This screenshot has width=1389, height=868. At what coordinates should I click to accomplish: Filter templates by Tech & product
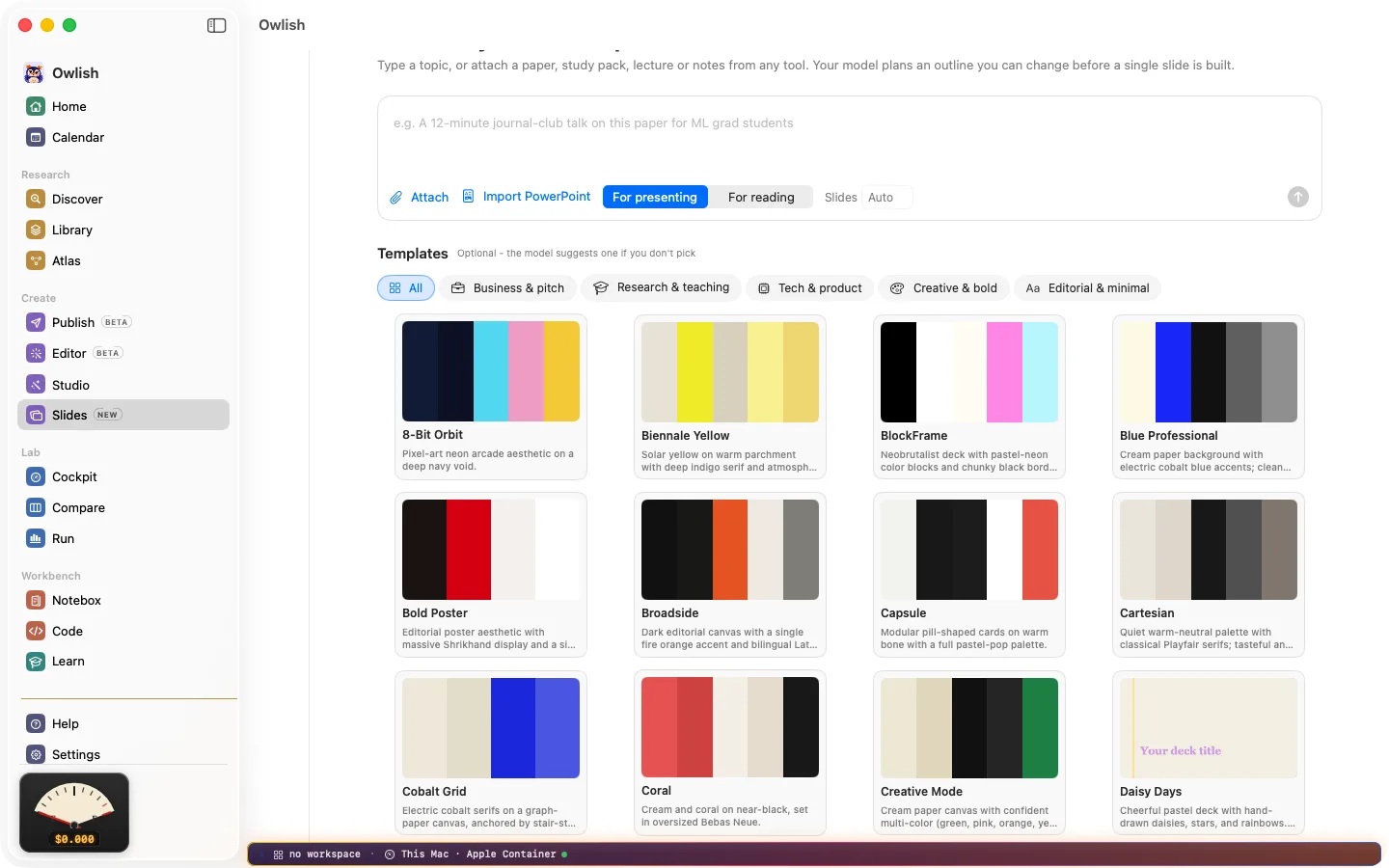point(810,288)
